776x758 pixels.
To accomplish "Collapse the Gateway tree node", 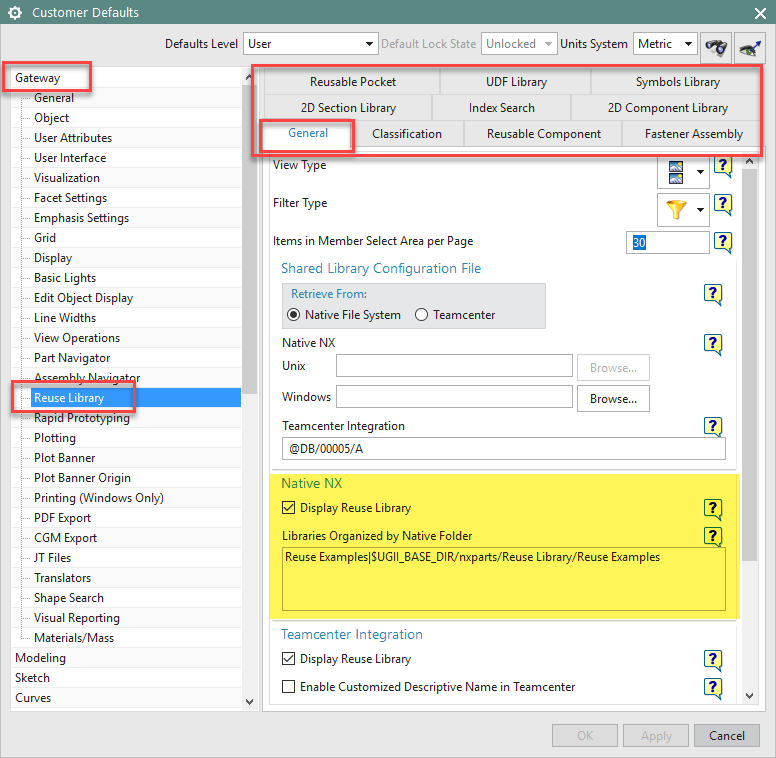I will (x=38, y=78).
